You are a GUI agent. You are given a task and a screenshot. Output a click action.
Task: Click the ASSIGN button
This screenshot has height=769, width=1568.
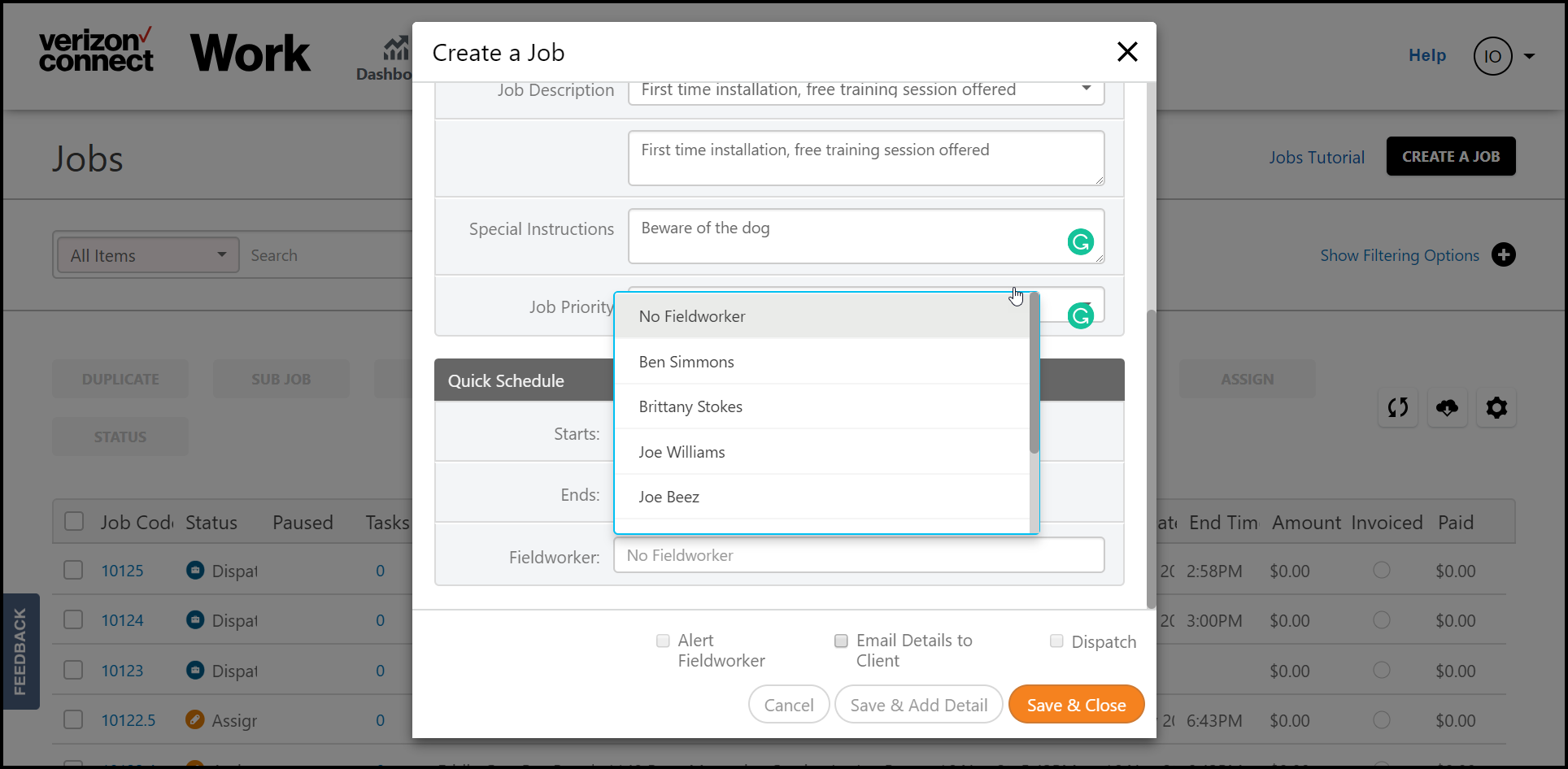[x=1247, y=379]
